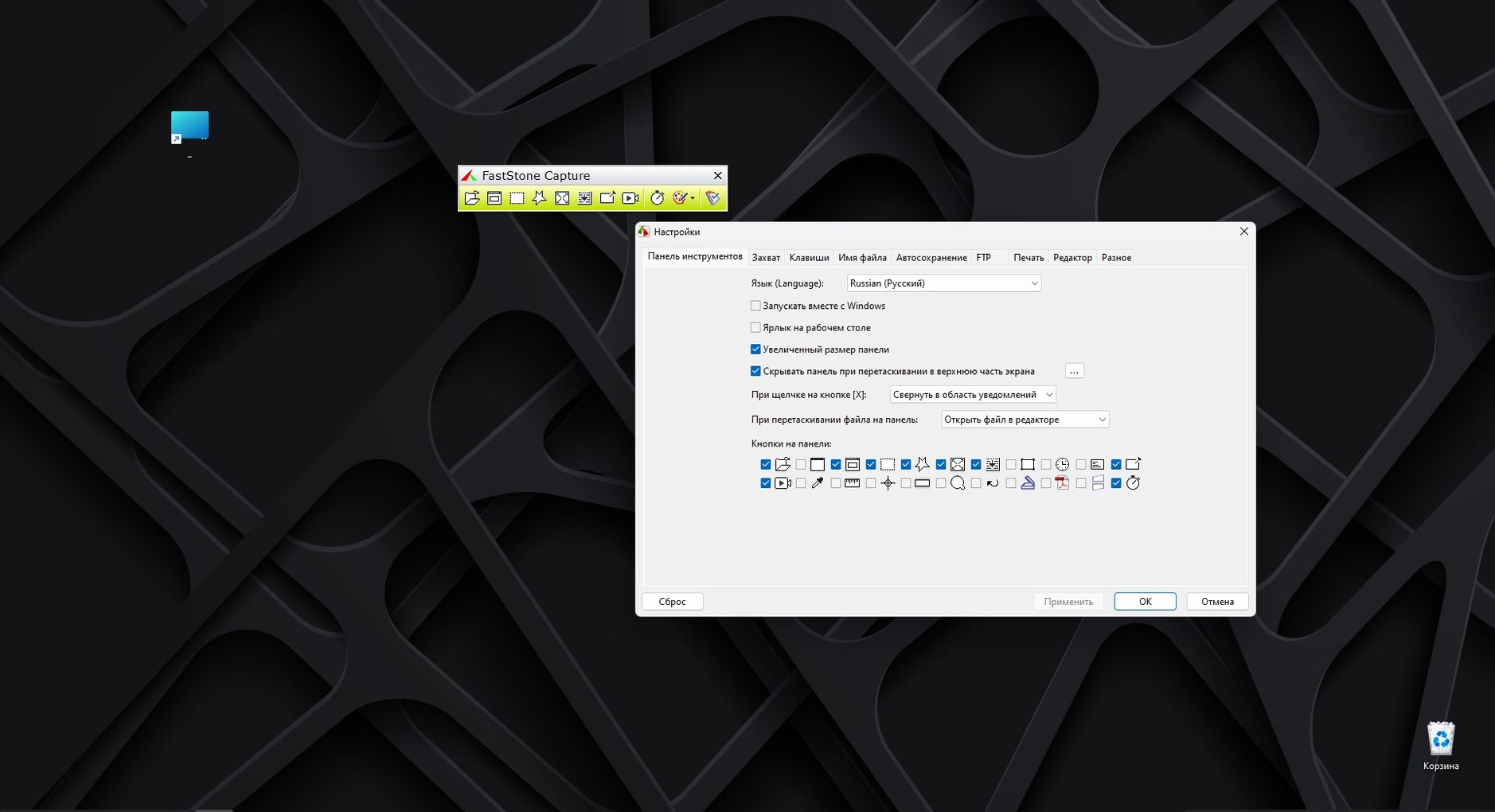
Task: Confirm settings with OK button
Action: pos(1145,602)
